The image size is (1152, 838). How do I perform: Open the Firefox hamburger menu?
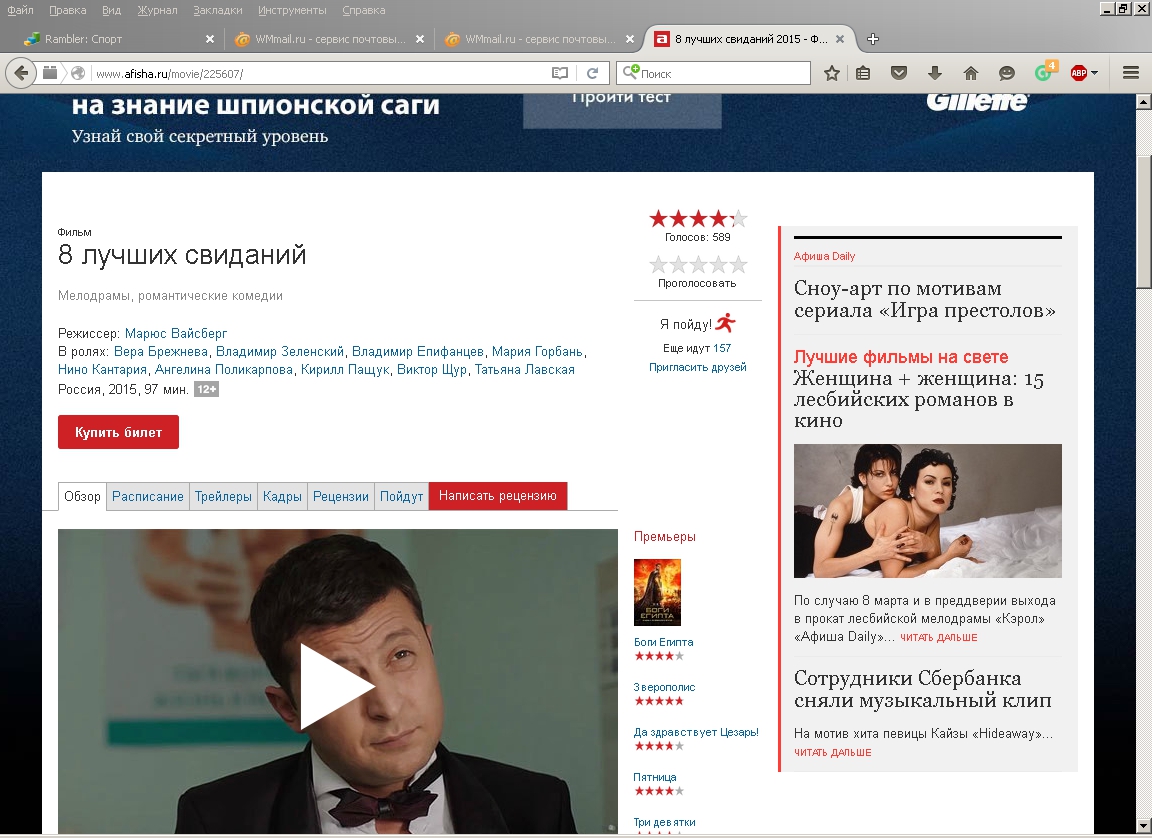[x=1131, y=73]
